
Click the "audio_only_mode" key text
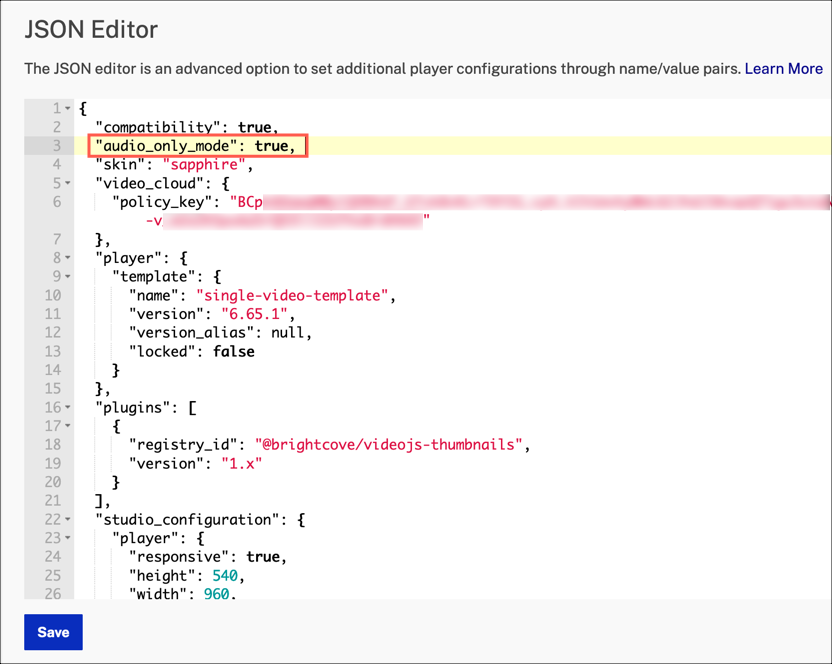pos(166,146)
